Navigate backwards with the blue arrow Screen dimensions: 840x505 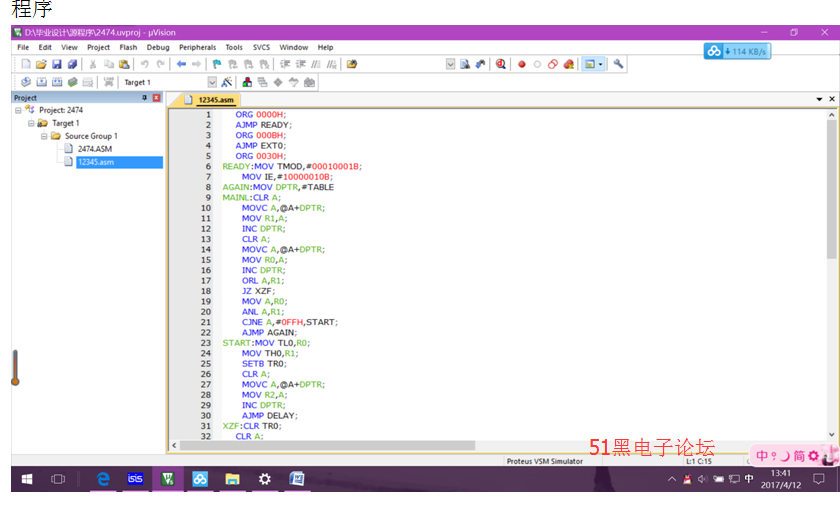click(x=181, y=64)
